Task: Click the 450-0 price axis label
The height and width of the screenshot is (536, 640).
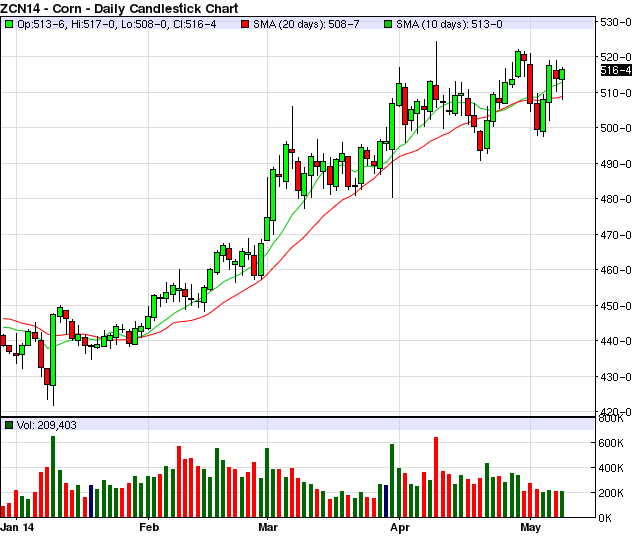Action: click(616, 306)
